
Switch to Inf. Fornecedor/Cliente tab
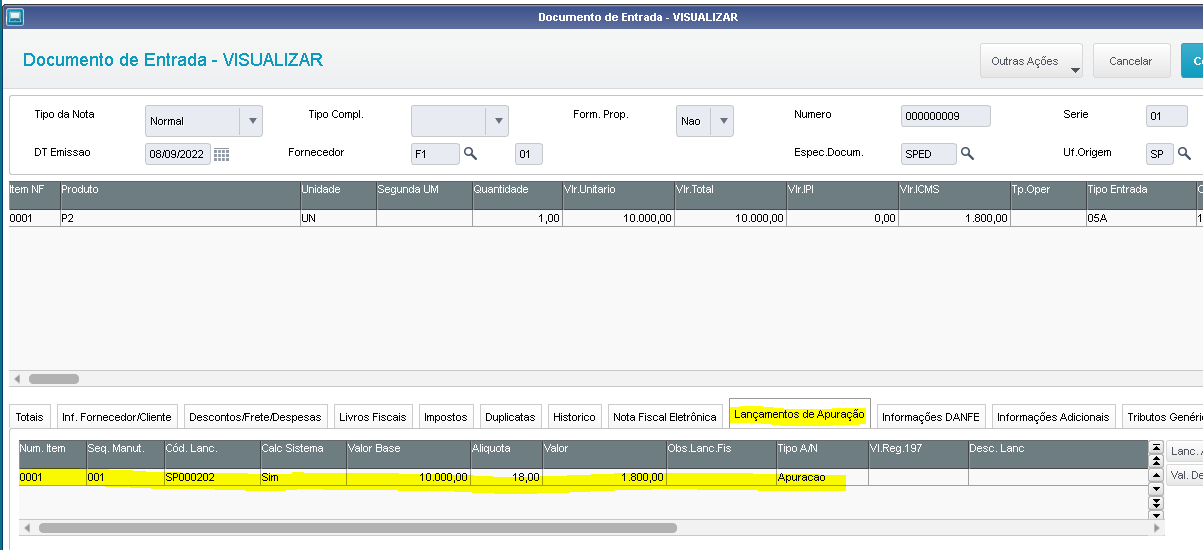coord(117,417)
